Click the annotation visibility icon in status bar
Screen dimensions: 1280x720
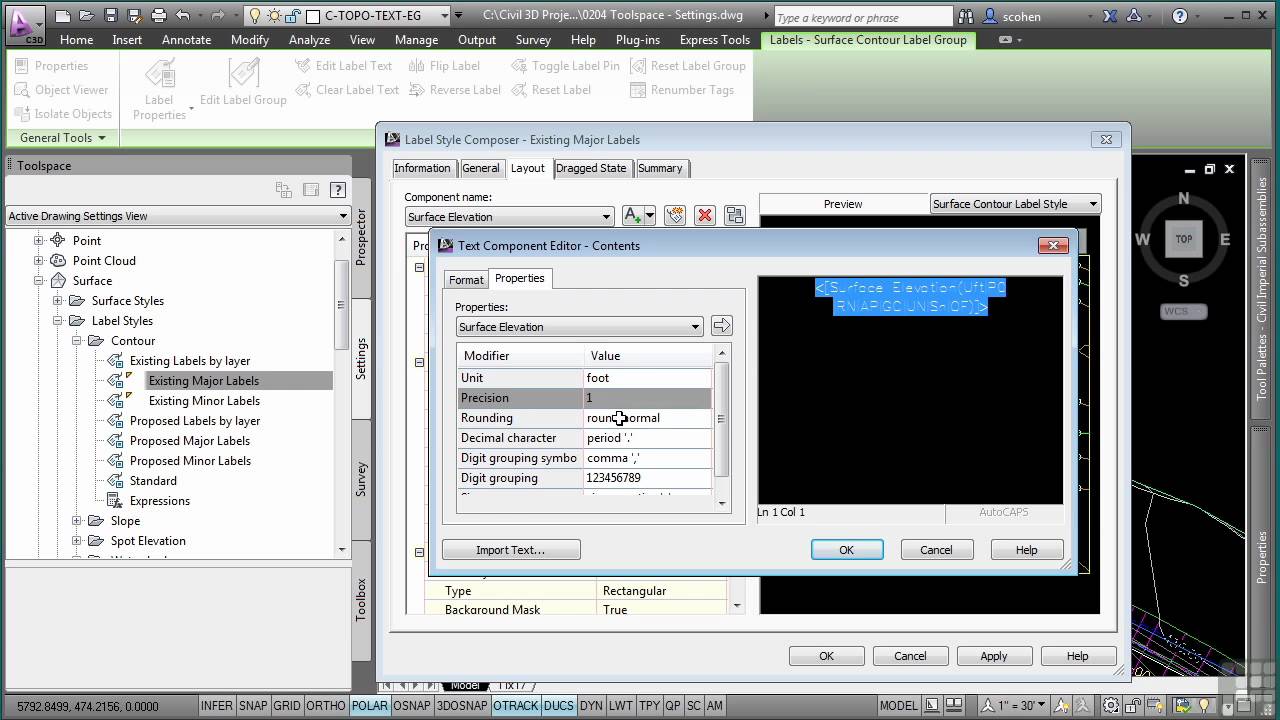(x=1060, y=706)
